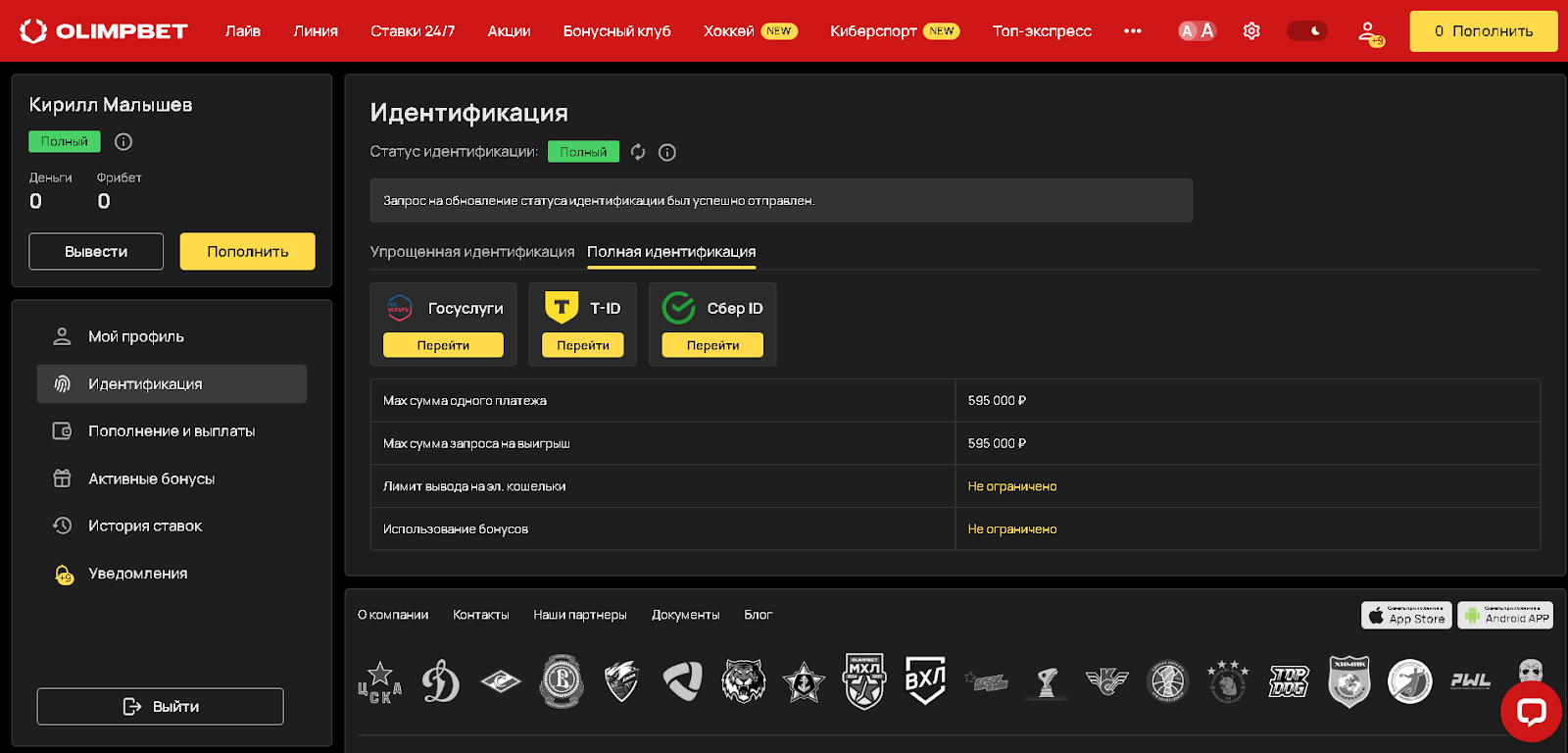Switch to the Упрощенная идентификация tab

[x=472, y=252]
